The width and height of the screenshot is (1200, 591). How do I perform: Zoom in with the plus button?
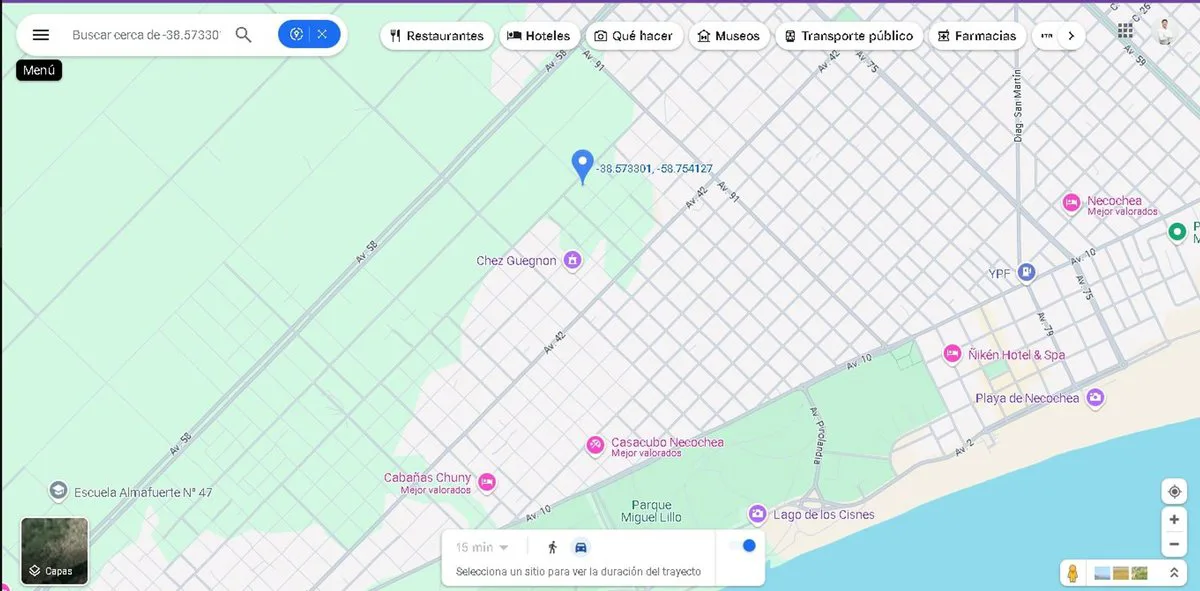point(1174,520)
